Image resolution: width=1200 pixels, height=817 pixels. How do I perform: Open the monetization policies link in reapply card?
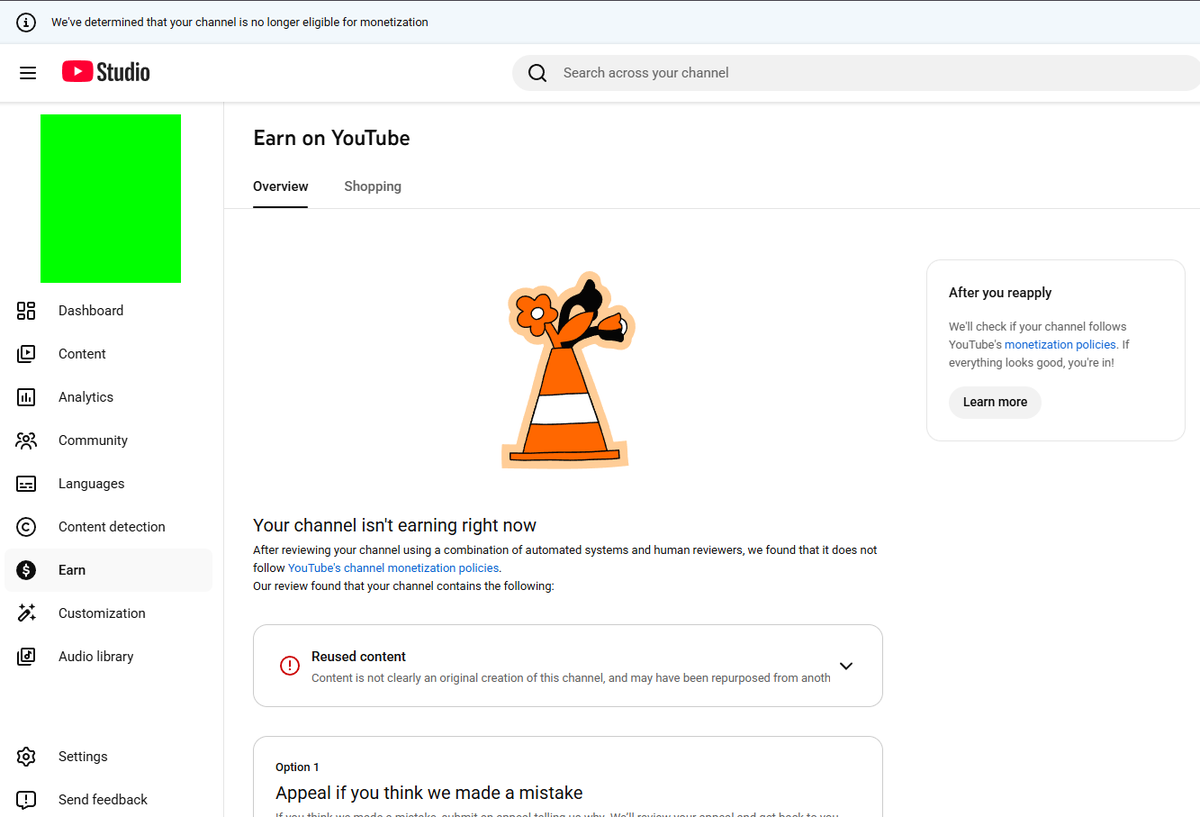click(1060, 345)
